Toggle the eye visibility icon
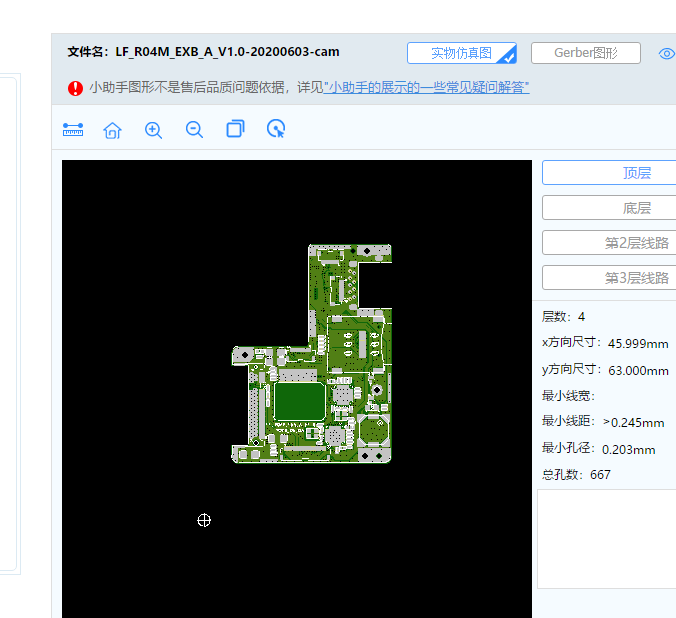Screen dimensions: 676x618 click(667, 53)
